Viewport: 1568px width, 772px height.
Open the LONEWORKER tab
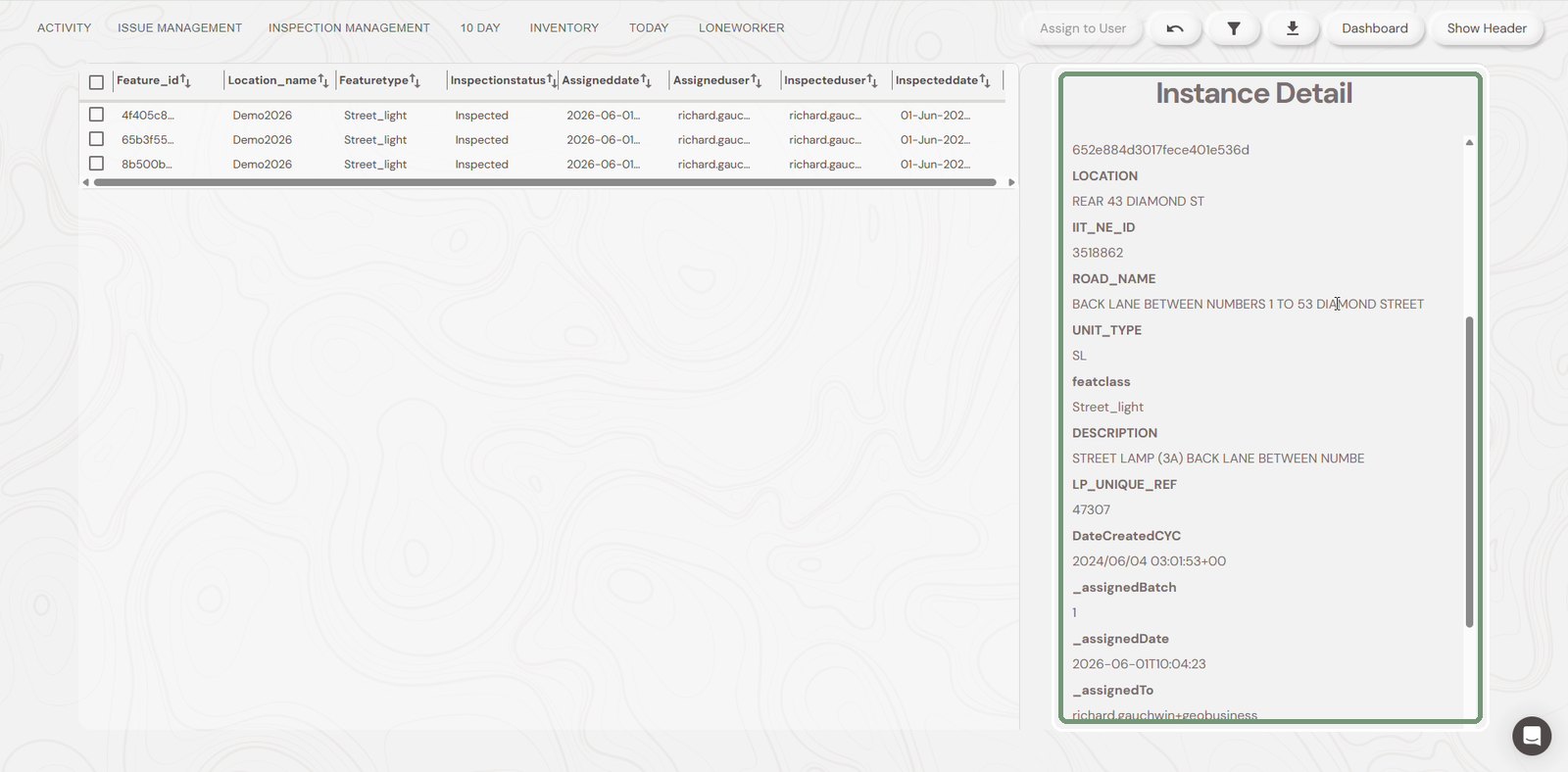741,28
